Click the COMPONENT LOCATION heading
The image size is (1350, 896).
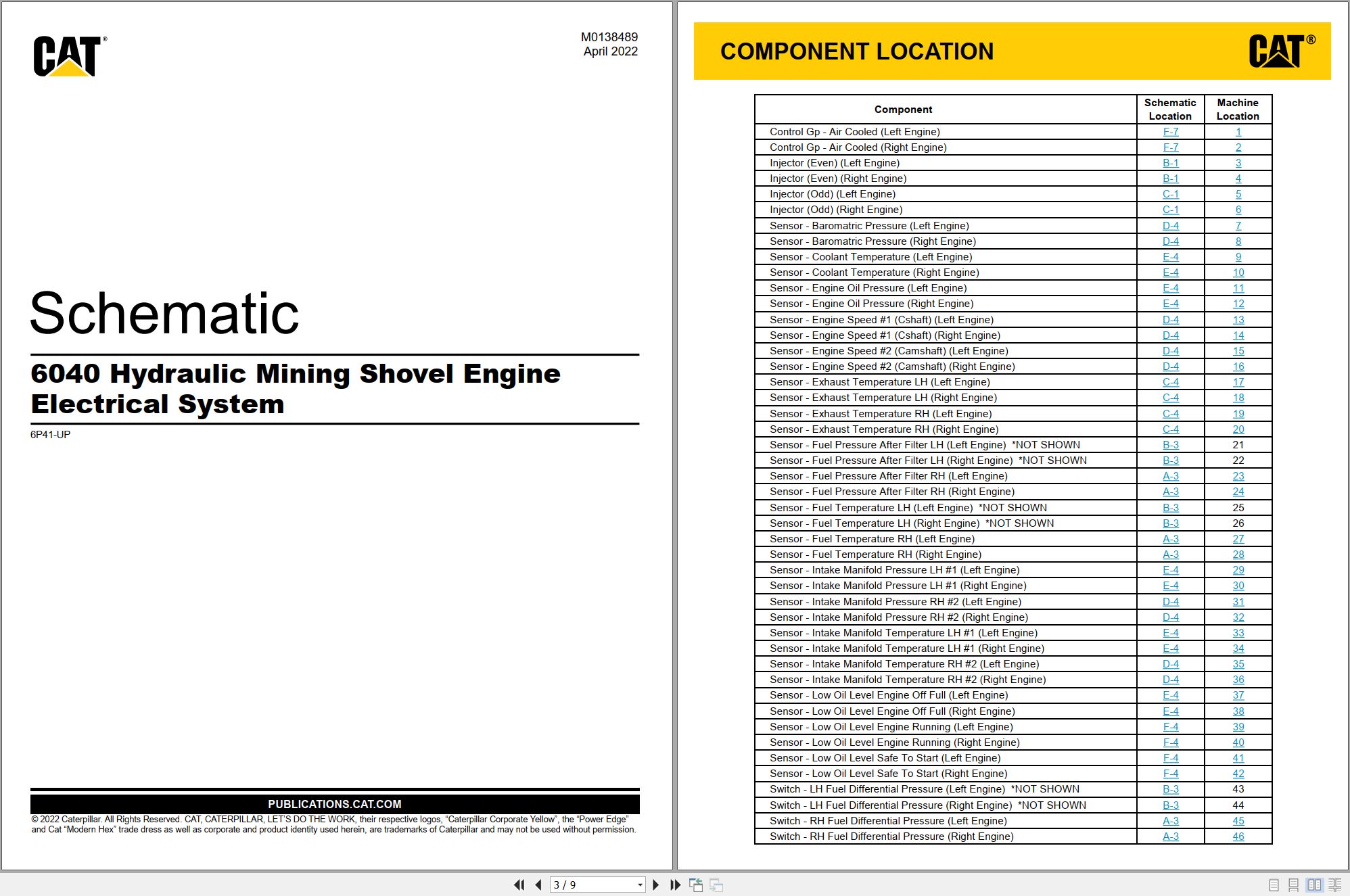click(x=857, y=51)
